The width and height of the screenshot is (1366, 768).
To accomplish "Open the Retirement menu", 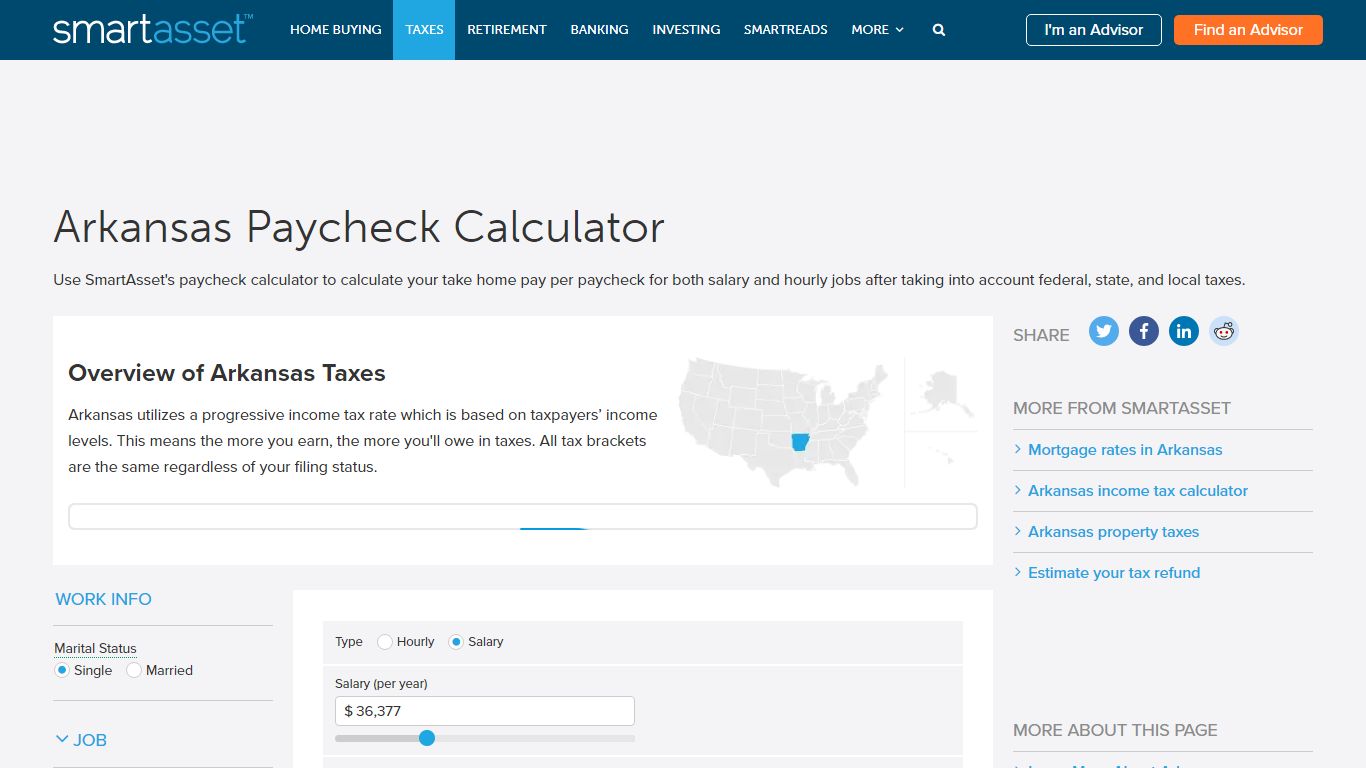I will coord(507,30).
